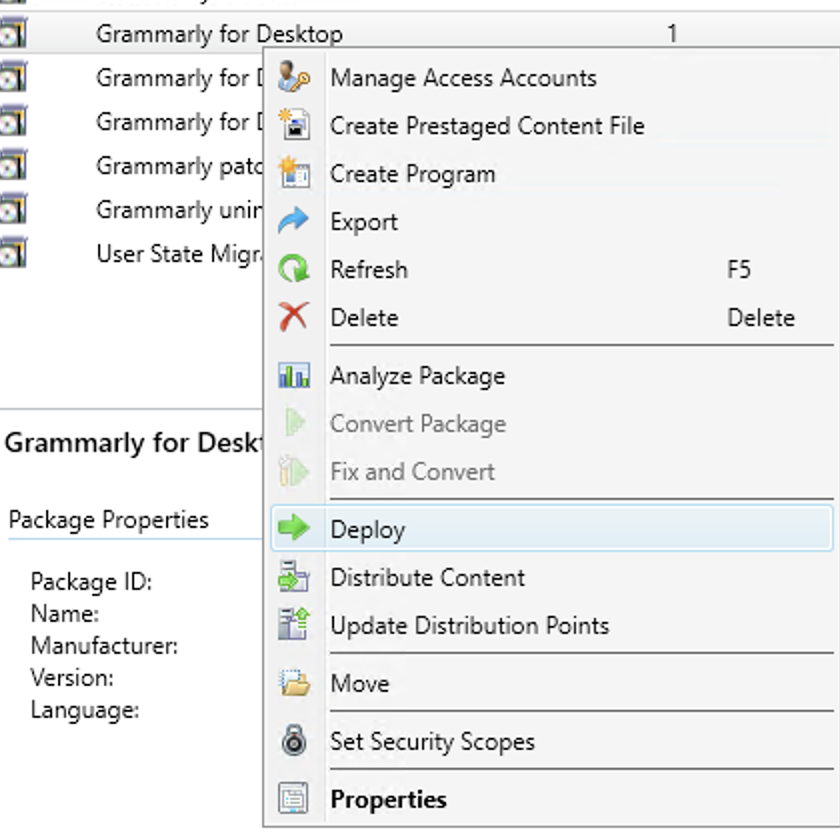Click the blue Export arrow icon
Image resolution: width=840 pixels, height=834 pixels.
point(294,222)
